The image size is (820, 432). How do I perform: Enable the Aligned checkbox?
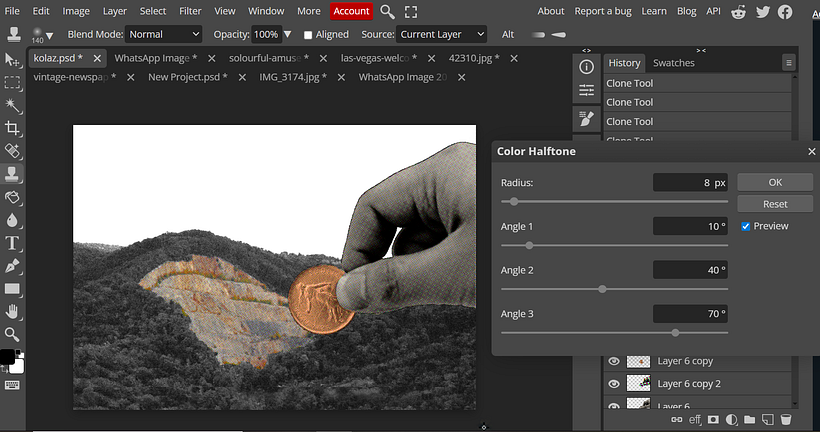click(308, 34)
